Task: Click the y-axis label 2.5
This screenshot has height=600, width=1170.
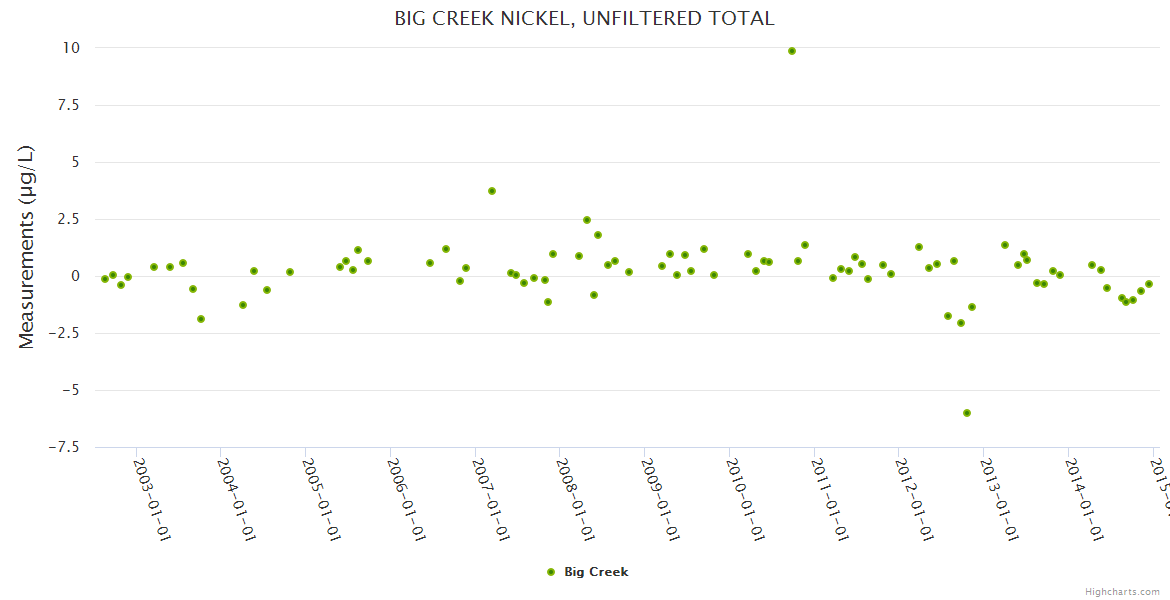Action: pos(69,219)
